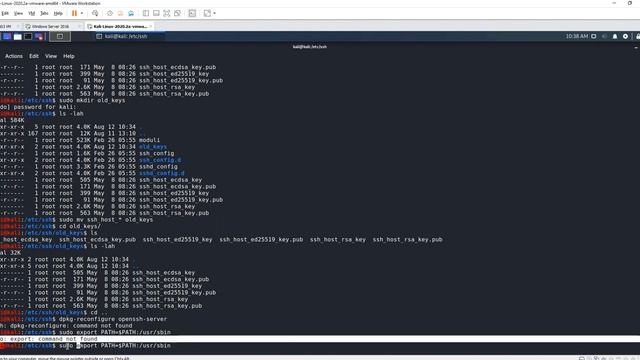Image resolution: width=640 pixels, height=360 pixels.
Task: Close the Windows Server 2016 tab
Action: [79, 26]
